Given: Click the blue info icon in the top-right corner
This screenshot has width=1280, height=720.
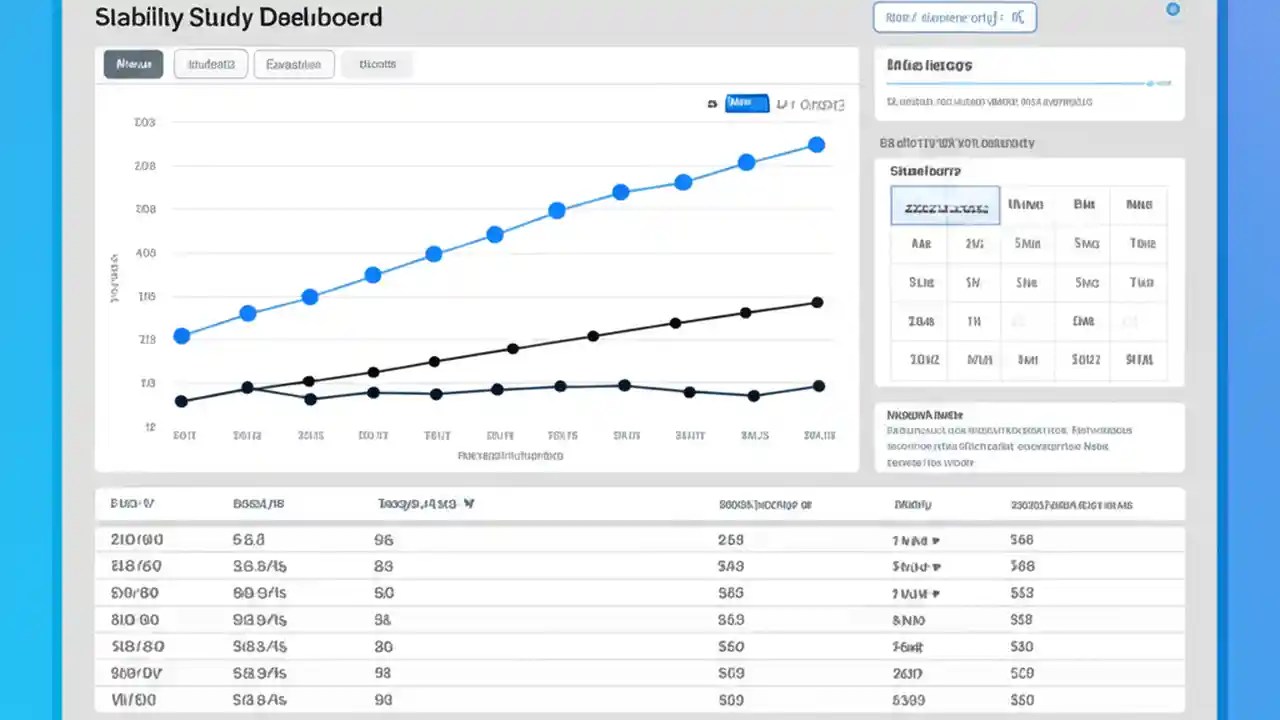Looking at the screenshot, I should click(x=1173, y=9).
